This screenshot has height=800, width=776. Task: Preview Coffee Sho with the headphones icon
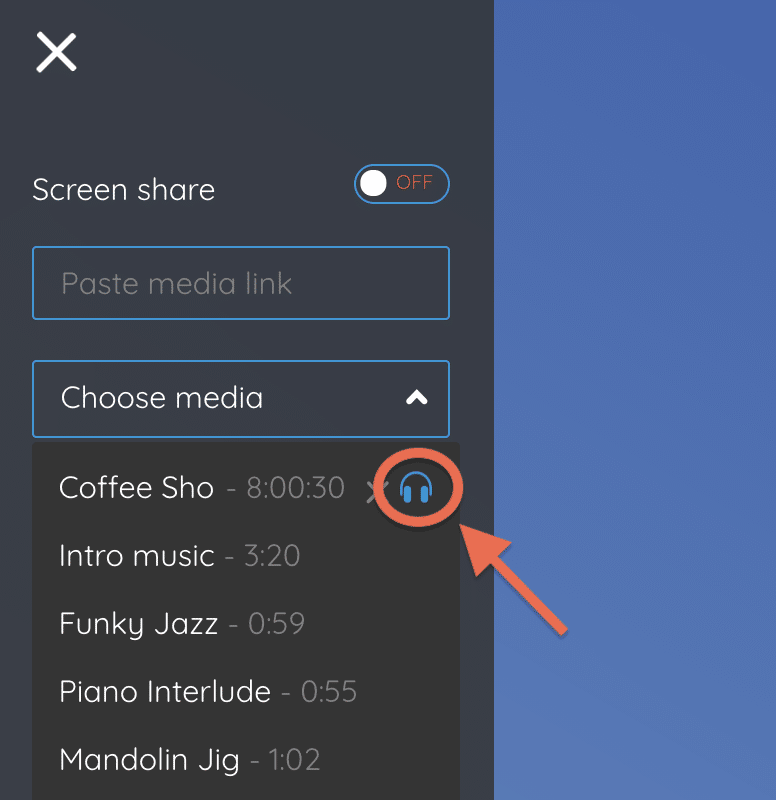point(416,487)
